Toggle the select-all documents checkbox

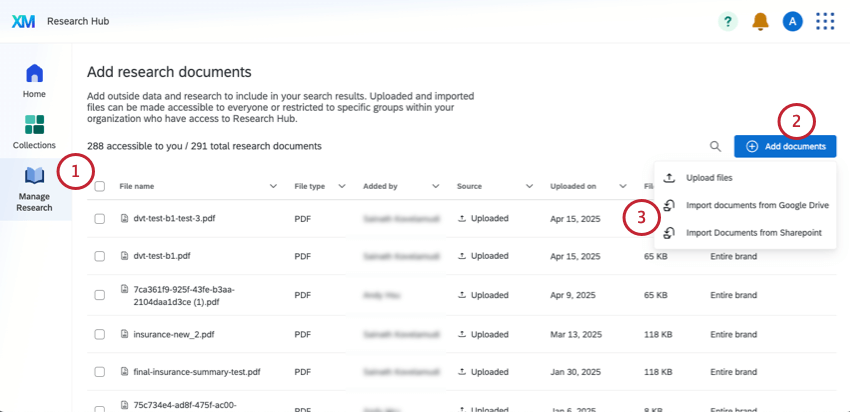tap(99, 186)
